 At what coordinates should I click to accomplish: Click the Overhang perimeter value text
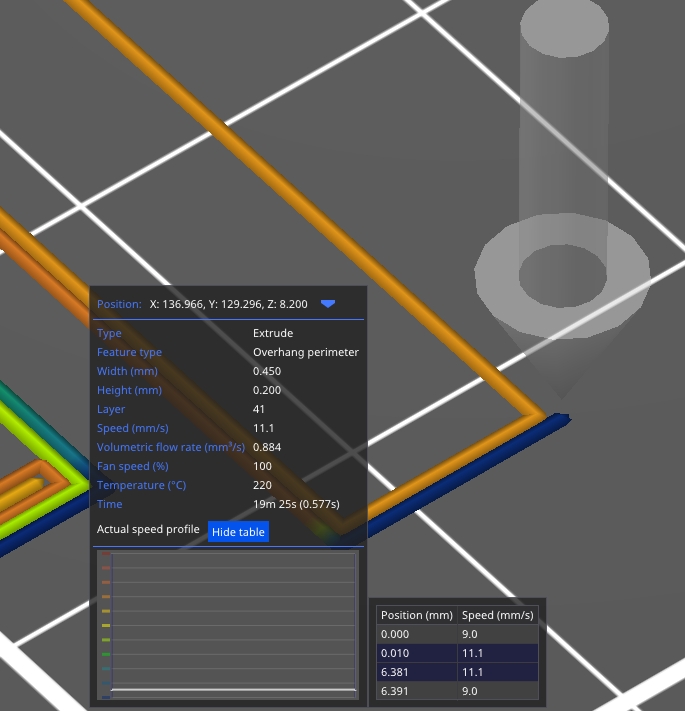(305, 352)
